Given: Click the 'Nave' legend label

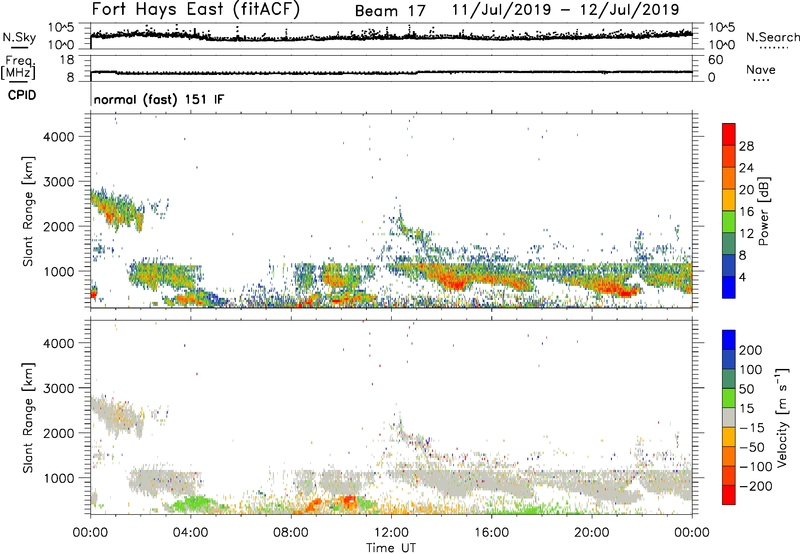Looking at the screenshot, I should (761, 69).
